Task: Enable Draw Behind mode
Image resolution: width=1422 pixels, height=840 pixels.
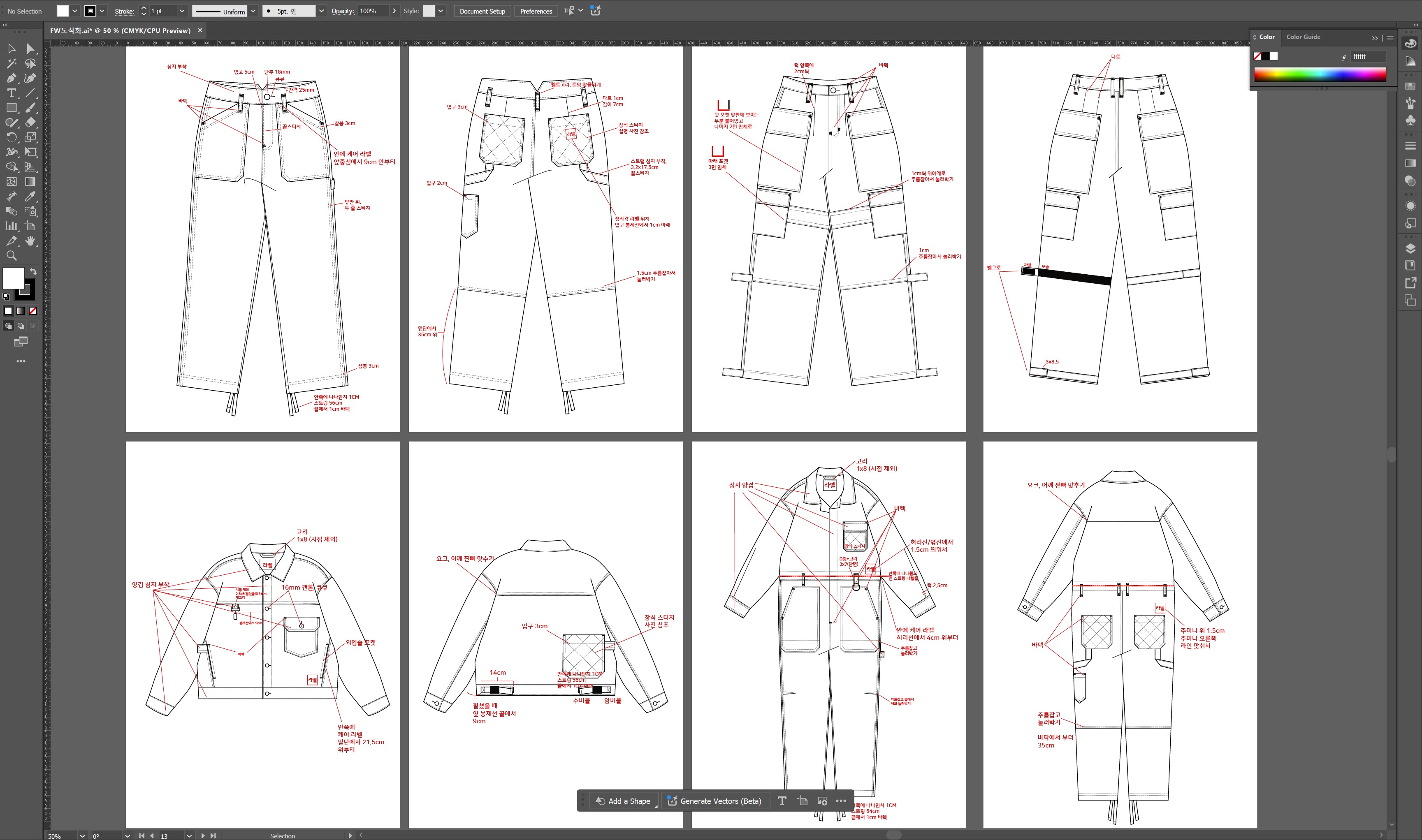Action: (x=21, y=326)
